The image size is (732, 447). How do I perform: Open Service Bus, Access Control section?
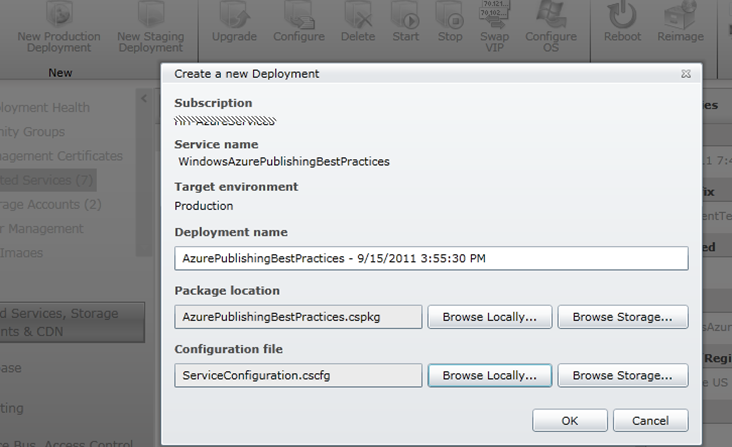pyautogui.click(x=66, y=442)
